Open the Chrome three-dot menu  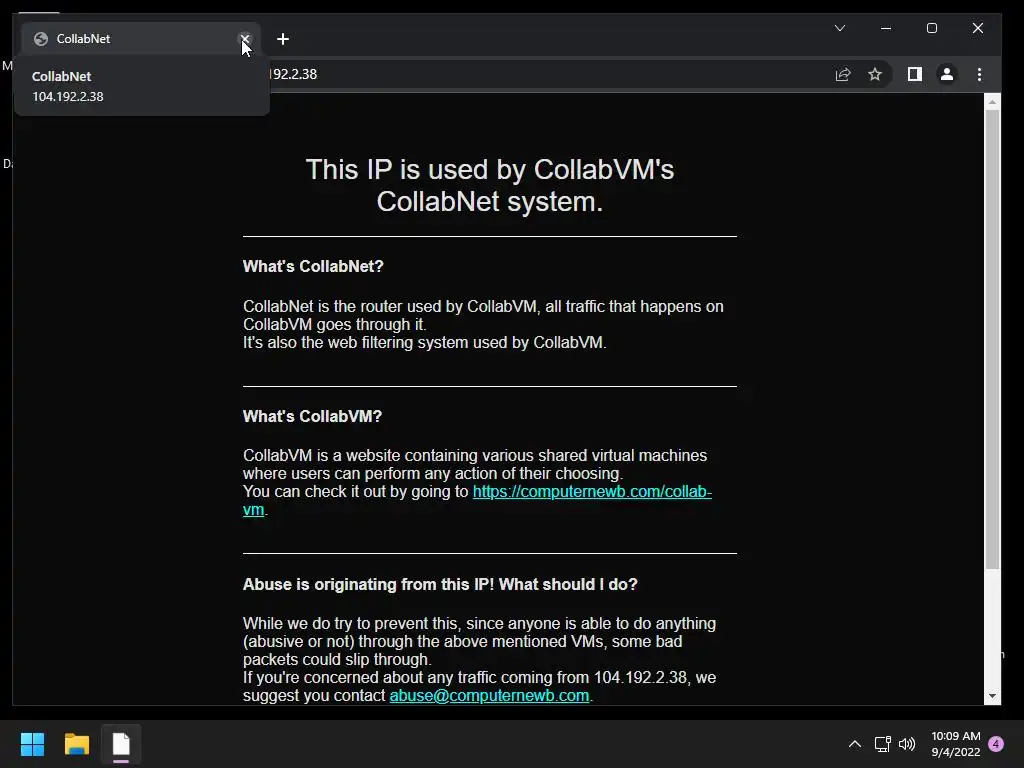pos(979,74)
